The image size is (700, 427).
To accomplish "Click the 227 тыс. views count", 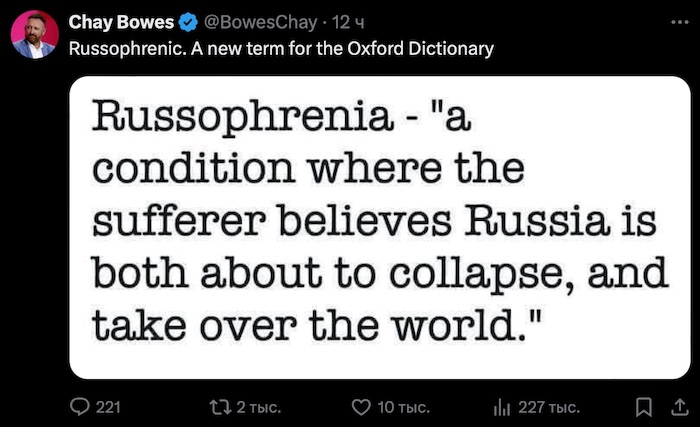I will click(x=549, y=407).
